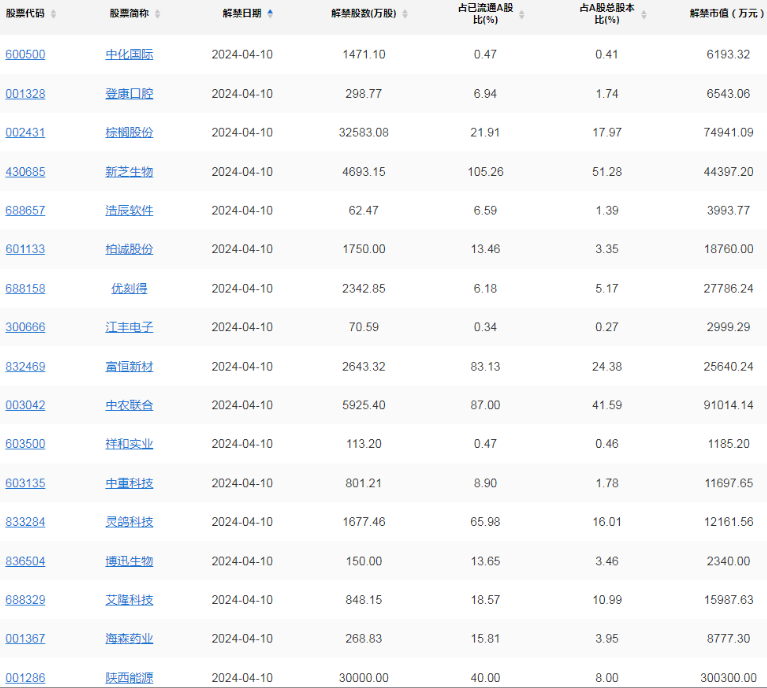Open 登康口腔 stock page
This screenshot has width=767, height=688.
pyautogui.click(x=129, y=93)
